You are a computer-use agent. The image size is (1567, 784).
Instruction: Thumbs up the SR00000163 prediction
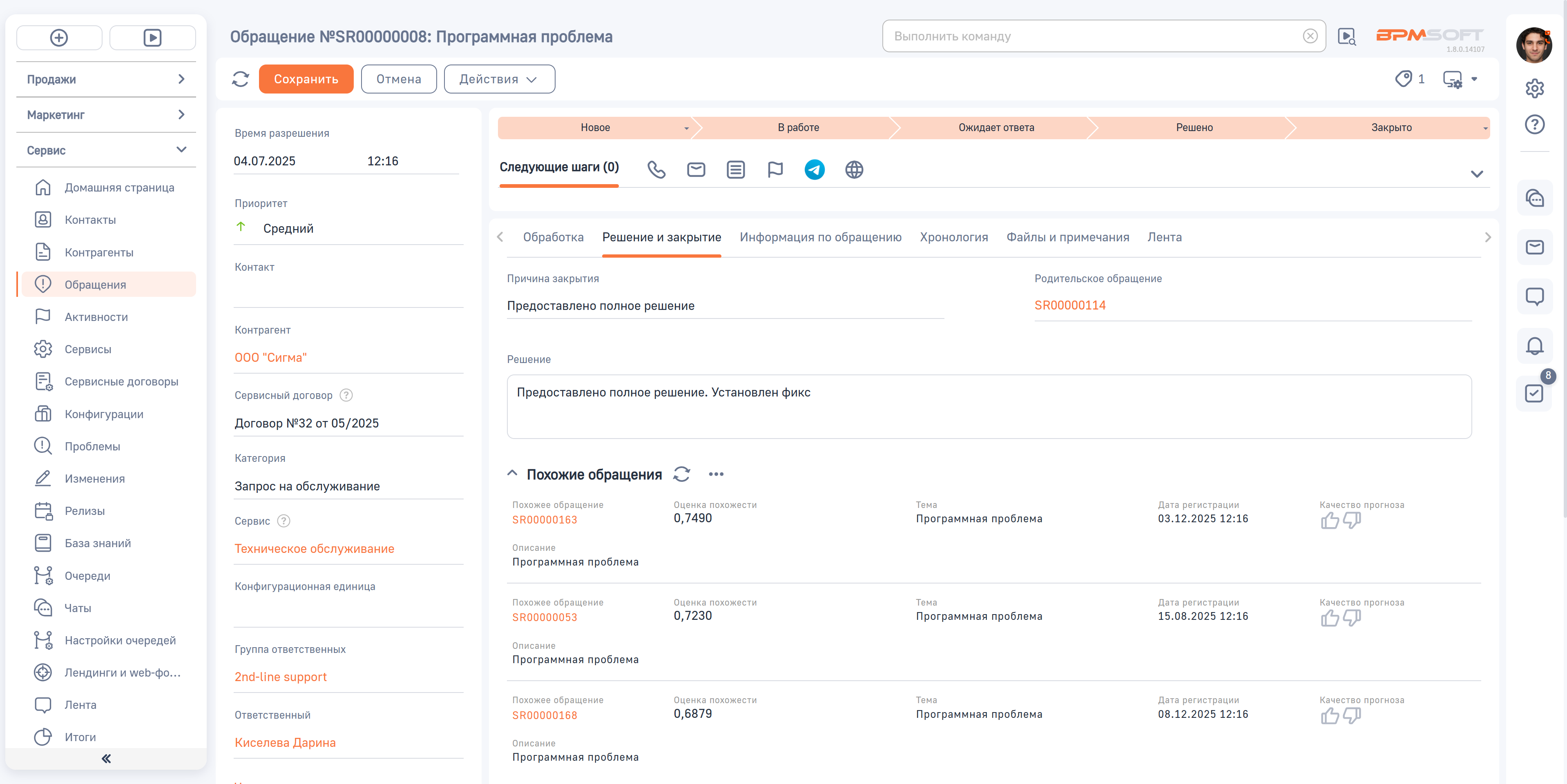point(1330,521)
